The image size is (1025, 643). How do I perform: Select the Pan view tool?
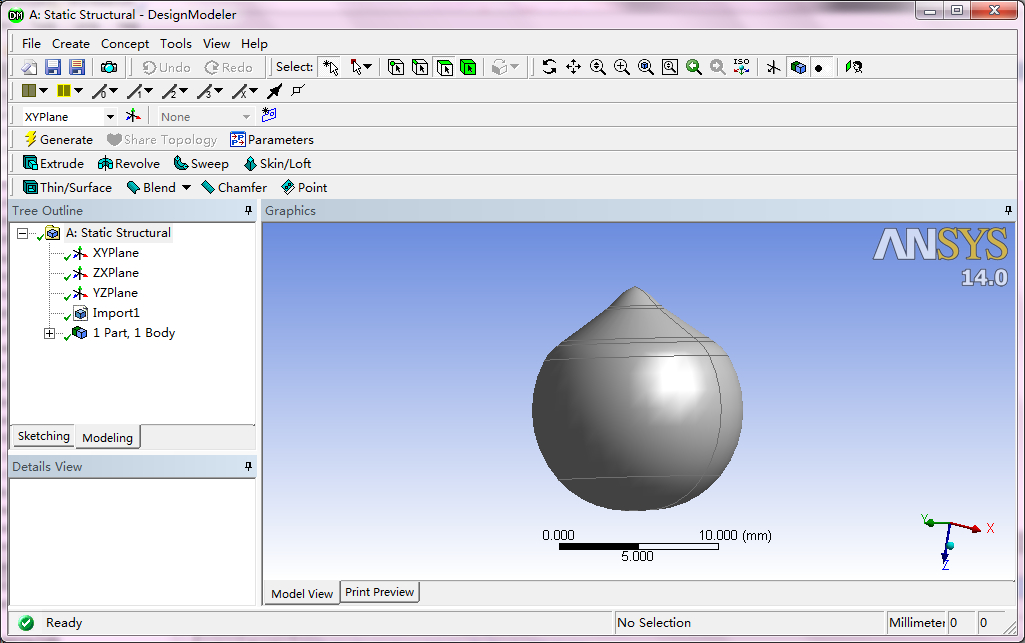(573, 67)
